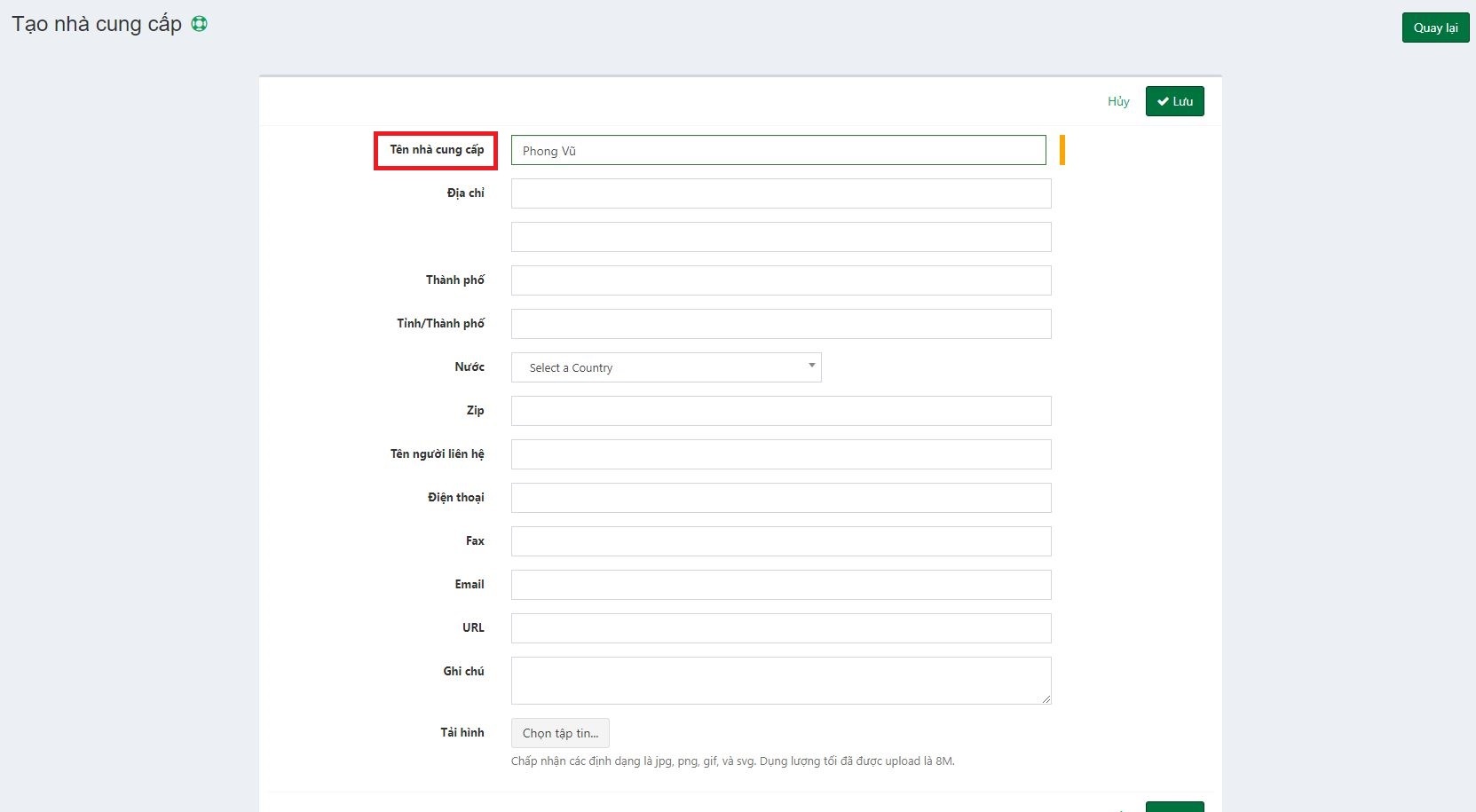Click the Tỉnh/Thành phố input field
Image resolution: width=1476 pixels, height=812 pixels.
click(x=780, y=324)
